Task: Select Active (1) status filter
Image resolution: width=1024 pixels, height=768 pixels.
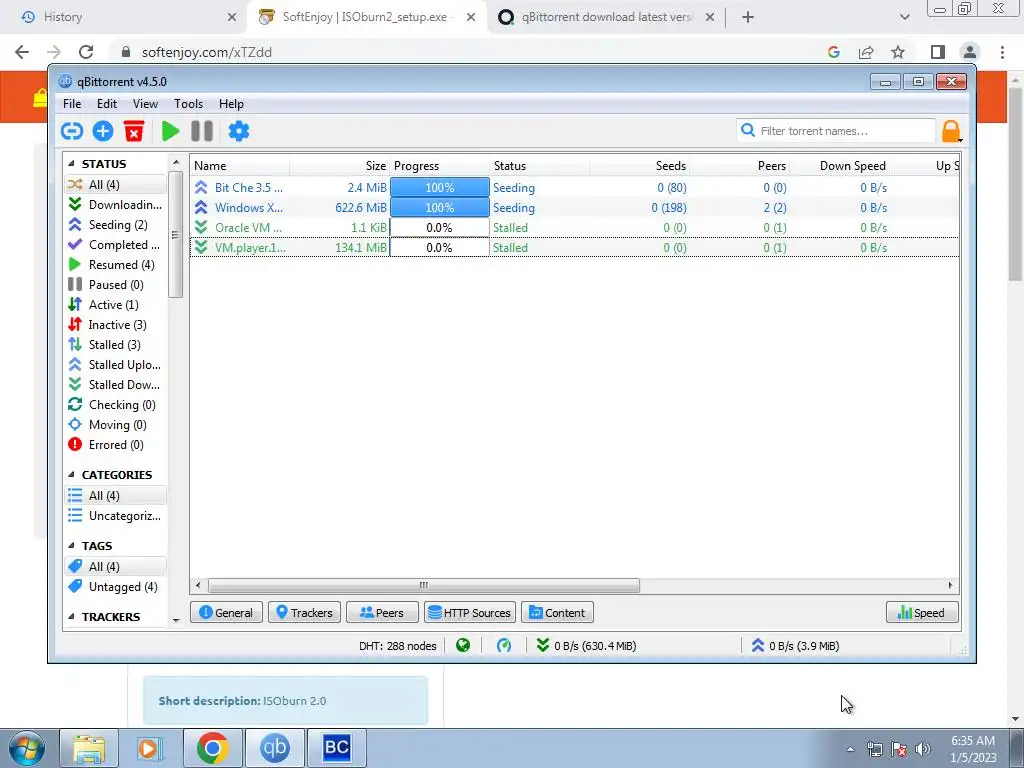Action: 116,305
